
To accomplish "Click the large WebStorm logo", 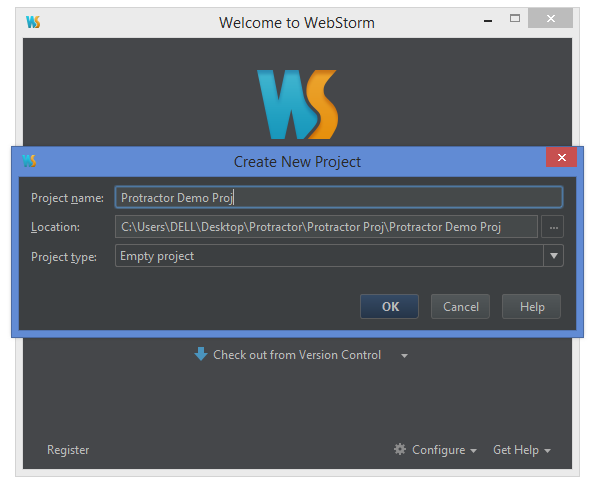I will (x=297, y=104).
